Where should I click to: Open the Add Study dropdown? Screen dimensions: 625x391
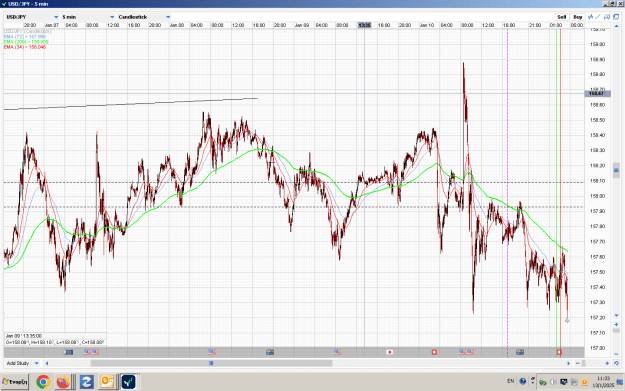point(22,363)
